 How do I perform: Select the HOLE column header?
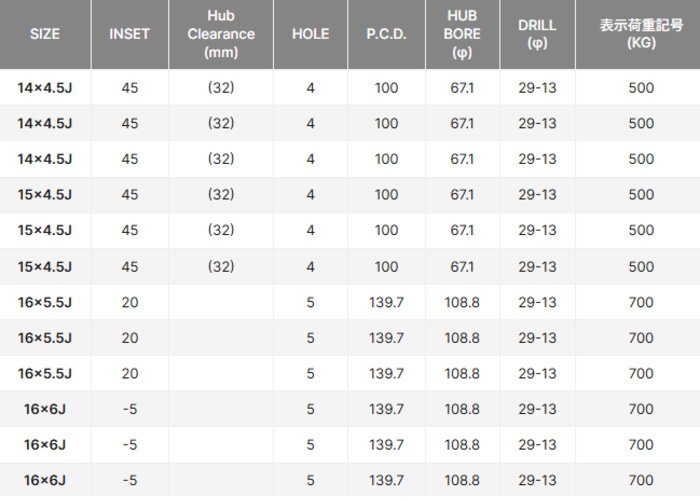click(x=310, y=33)
